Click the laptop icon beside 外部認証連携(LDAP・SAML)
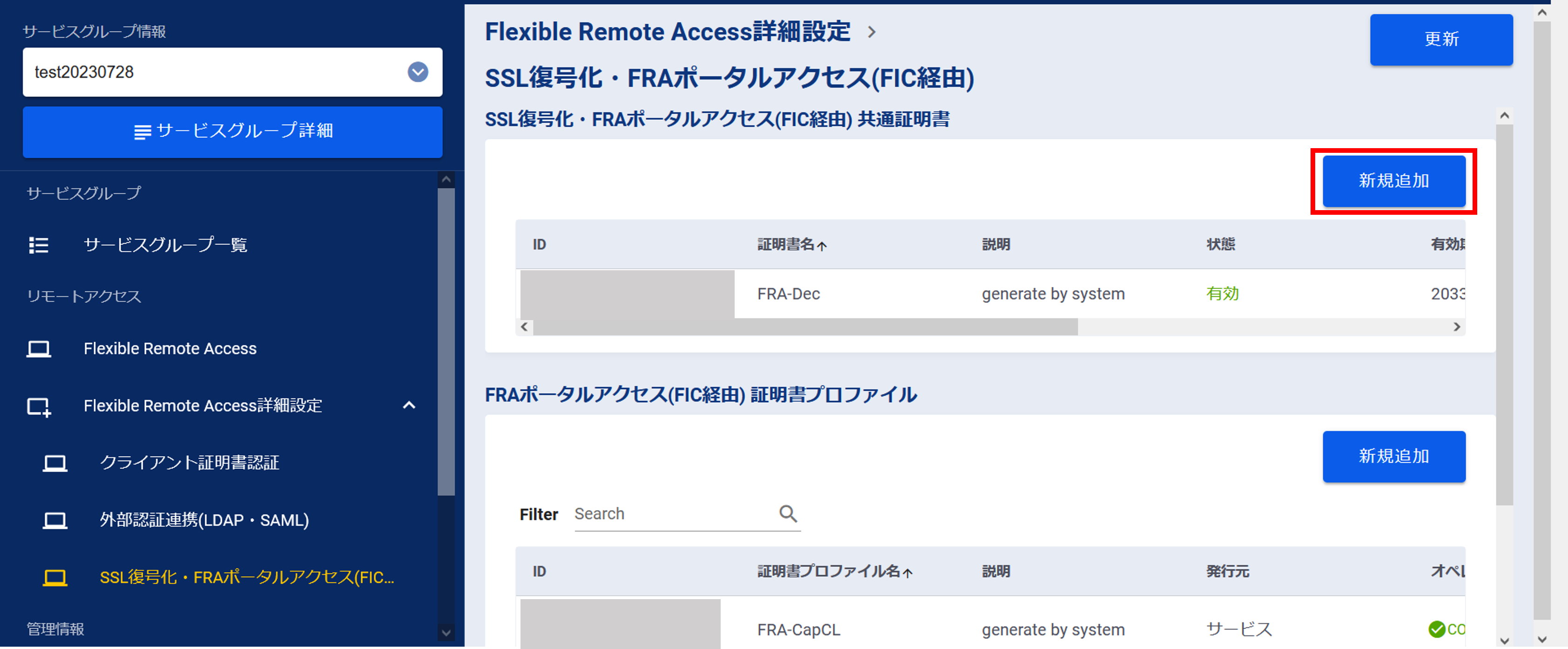 [55, 520]
